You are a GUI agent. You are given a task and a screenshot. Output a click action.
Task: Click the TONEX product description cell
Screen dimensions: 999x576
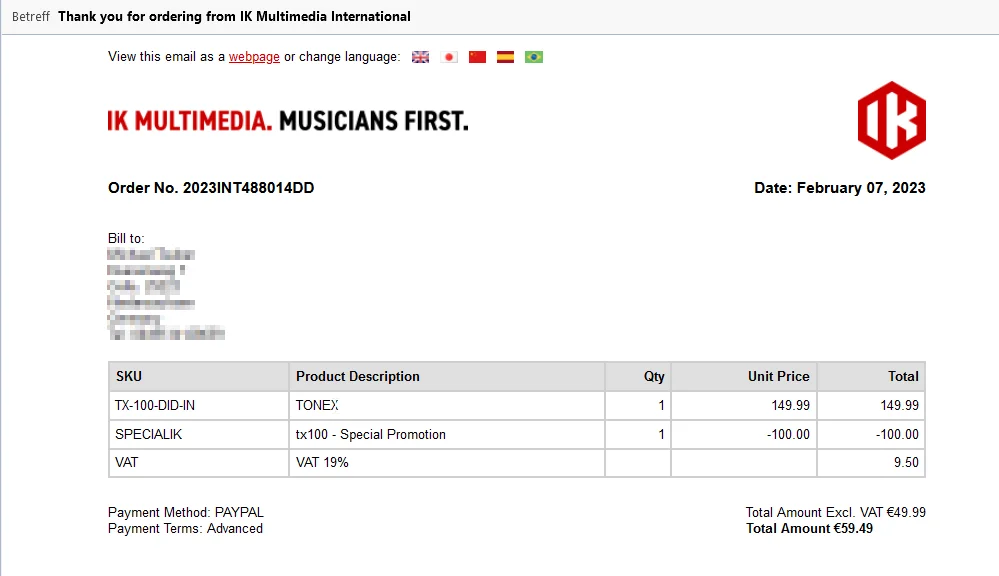point(447,405)
